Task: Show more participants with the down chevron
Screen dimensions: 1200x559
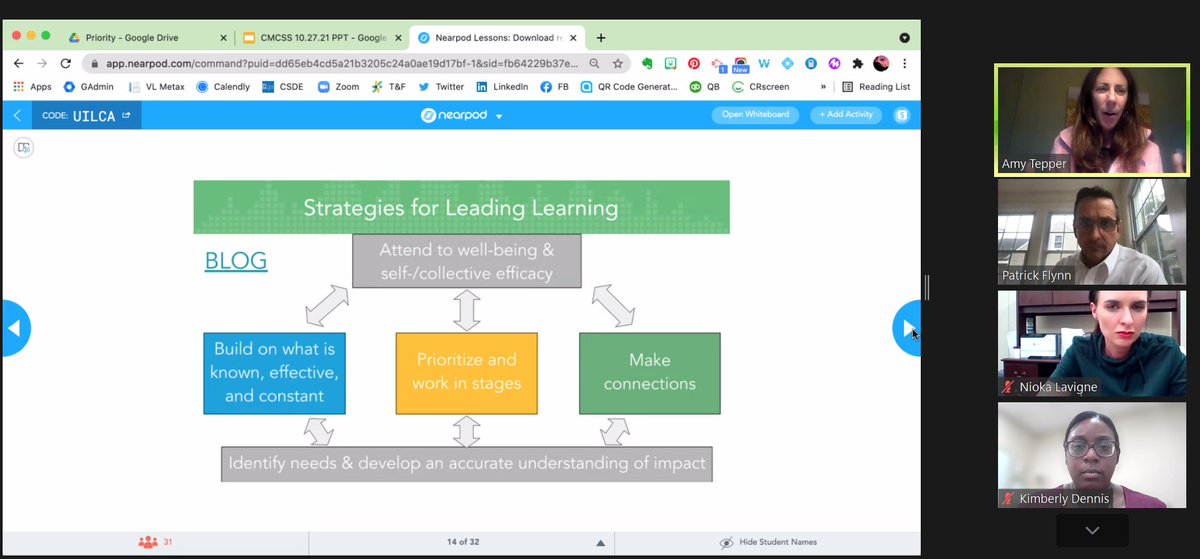Action: 1092,530
